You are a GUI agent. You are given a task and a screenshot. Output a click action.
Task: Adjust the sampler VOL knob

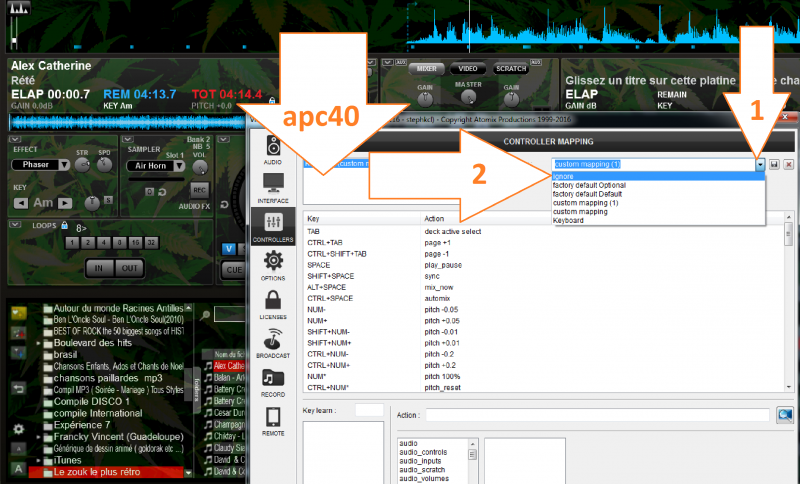[x=200, y=167]
